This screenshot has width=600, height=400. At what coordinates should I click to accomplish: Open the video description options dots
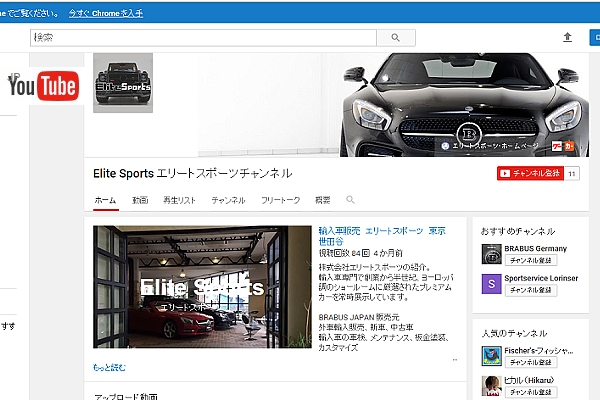[455, 360]
